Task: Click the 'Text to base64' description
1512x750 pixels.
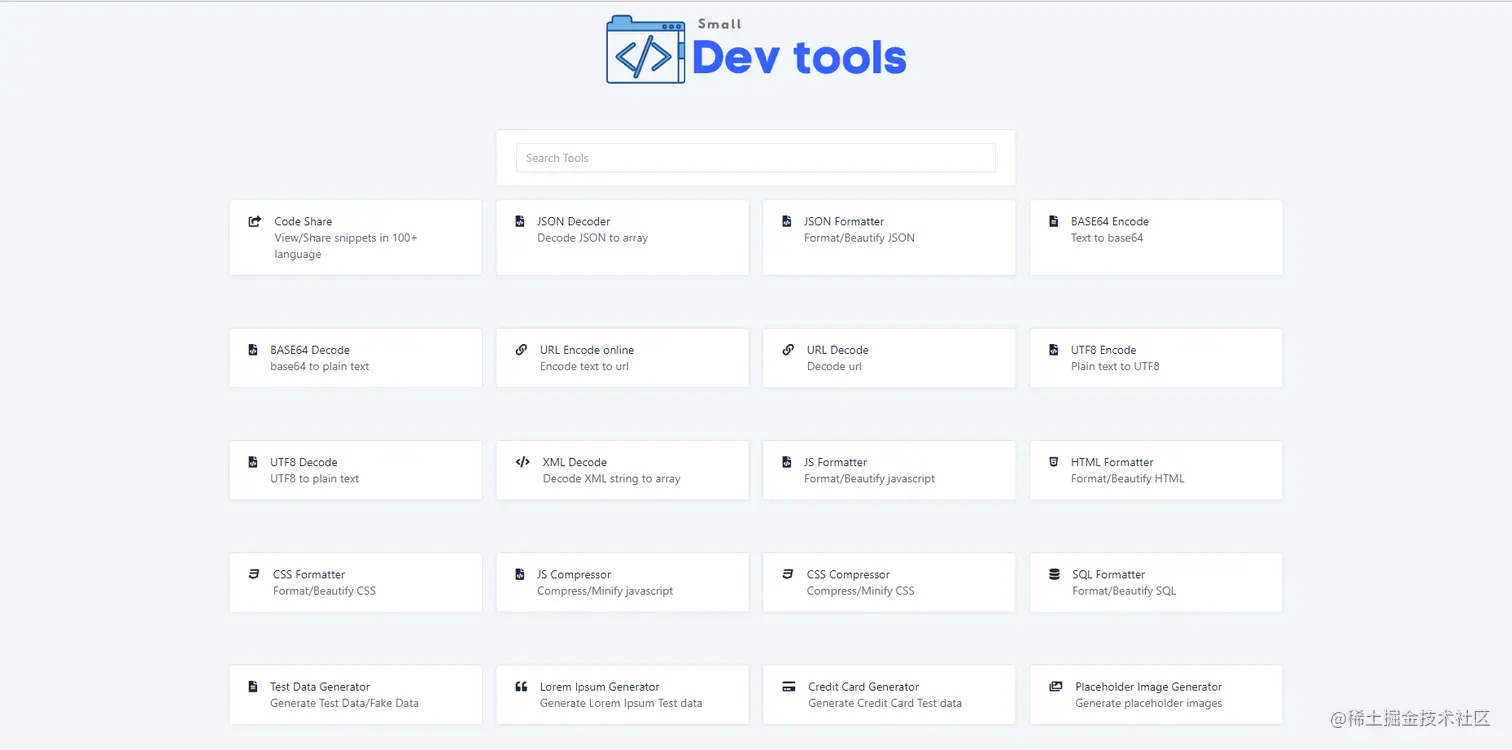Action: click(1107, 238)
